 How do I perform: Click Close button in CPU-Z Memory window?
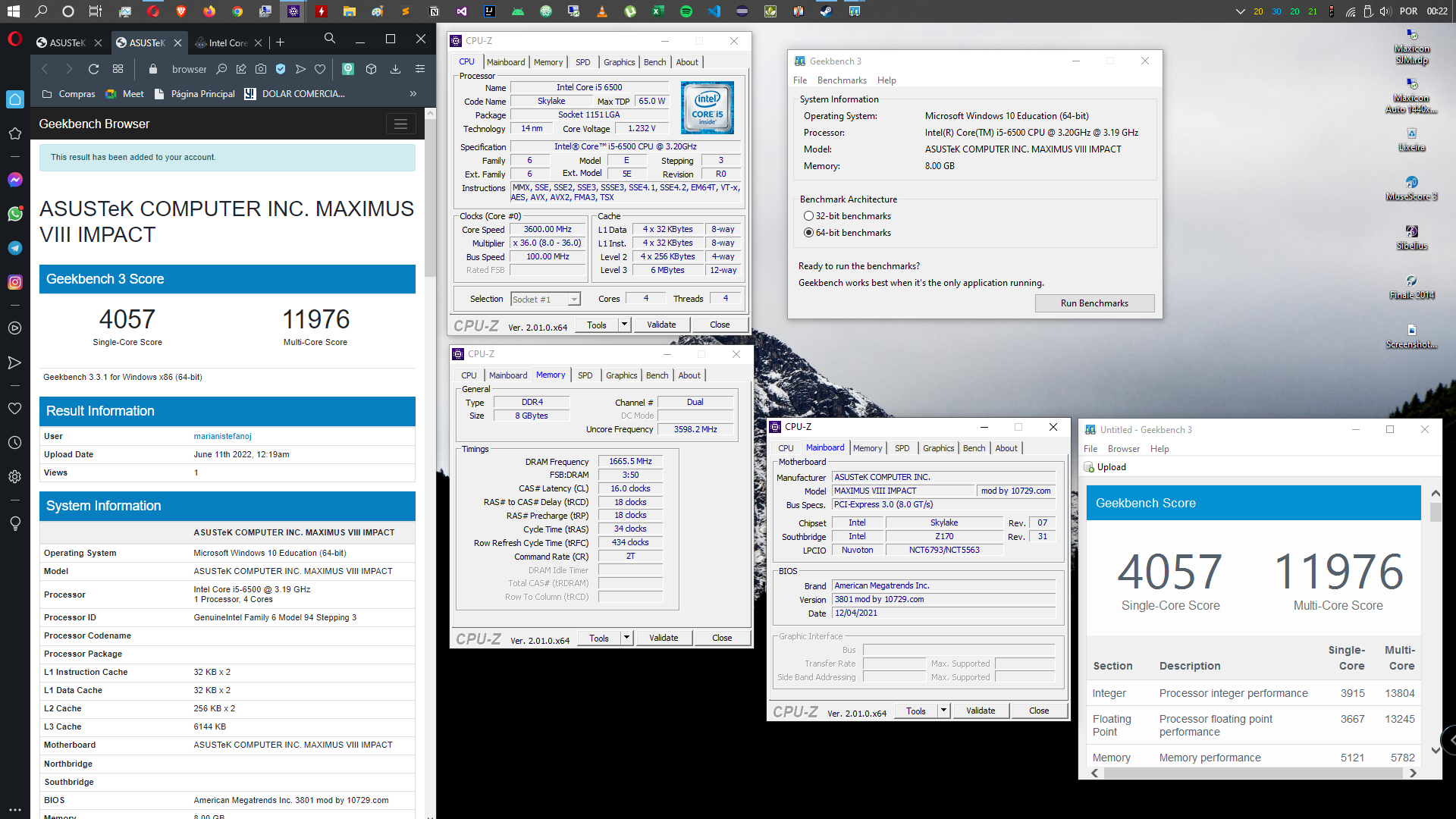click(722, 638)
